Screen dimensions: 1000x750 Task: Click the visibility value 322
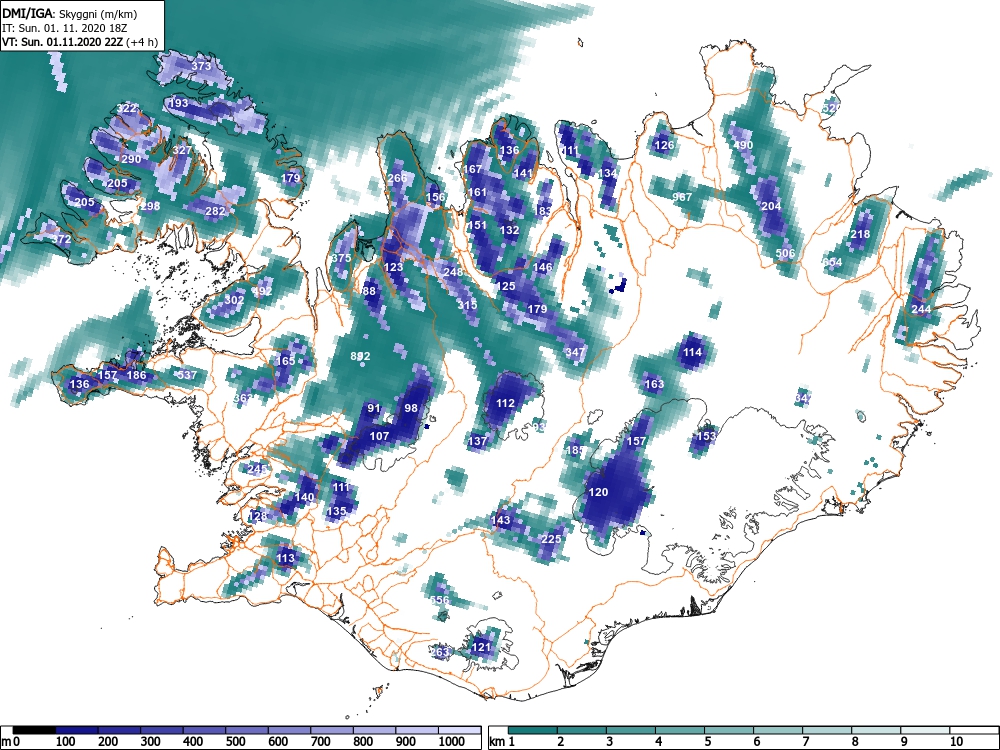126,108
